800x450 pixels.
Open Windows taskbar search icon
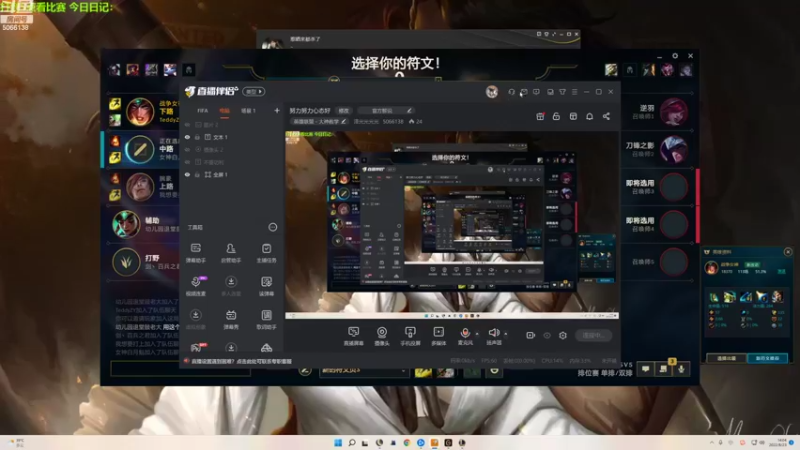point(352,443)
